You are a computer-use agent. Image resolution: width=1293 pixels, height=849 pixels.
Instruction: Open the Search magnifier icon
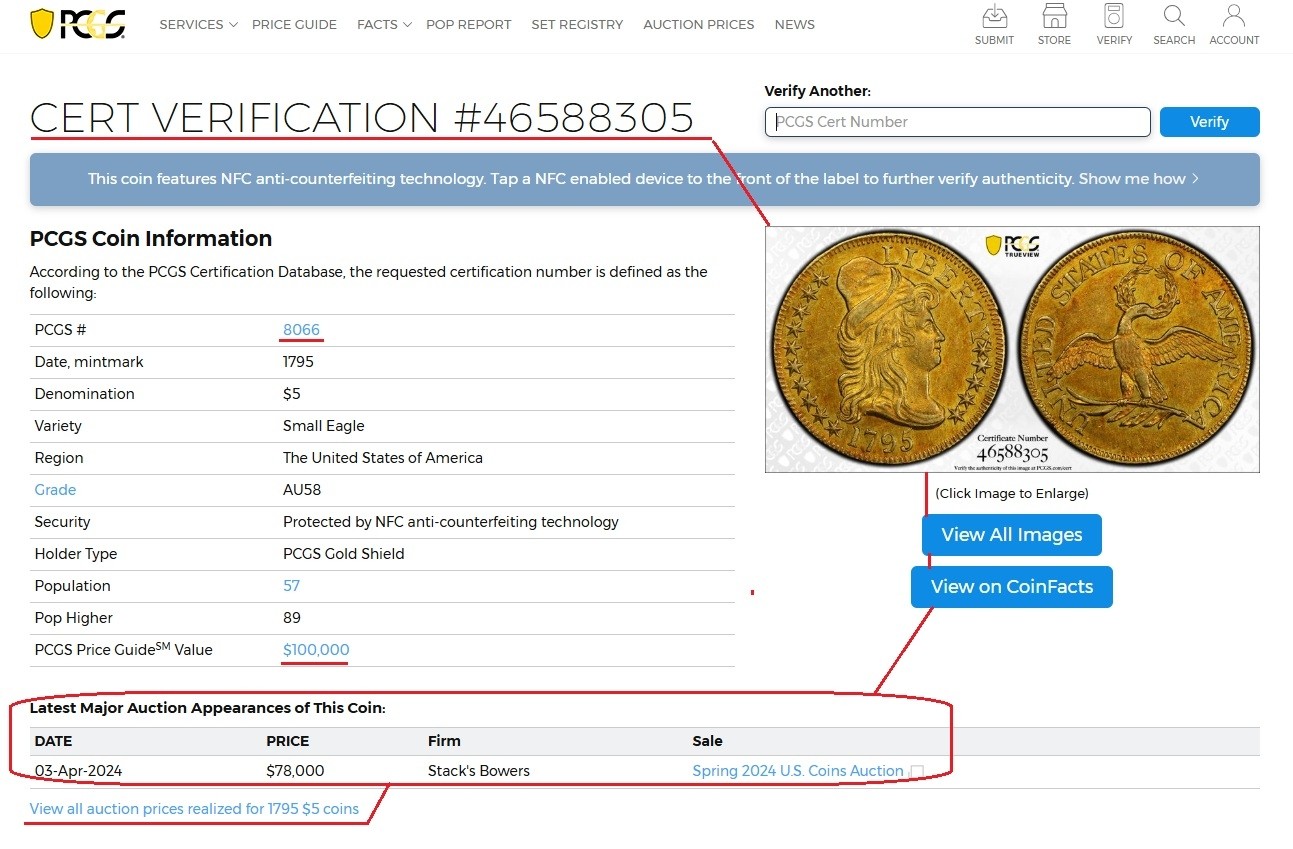point(1174,24)
